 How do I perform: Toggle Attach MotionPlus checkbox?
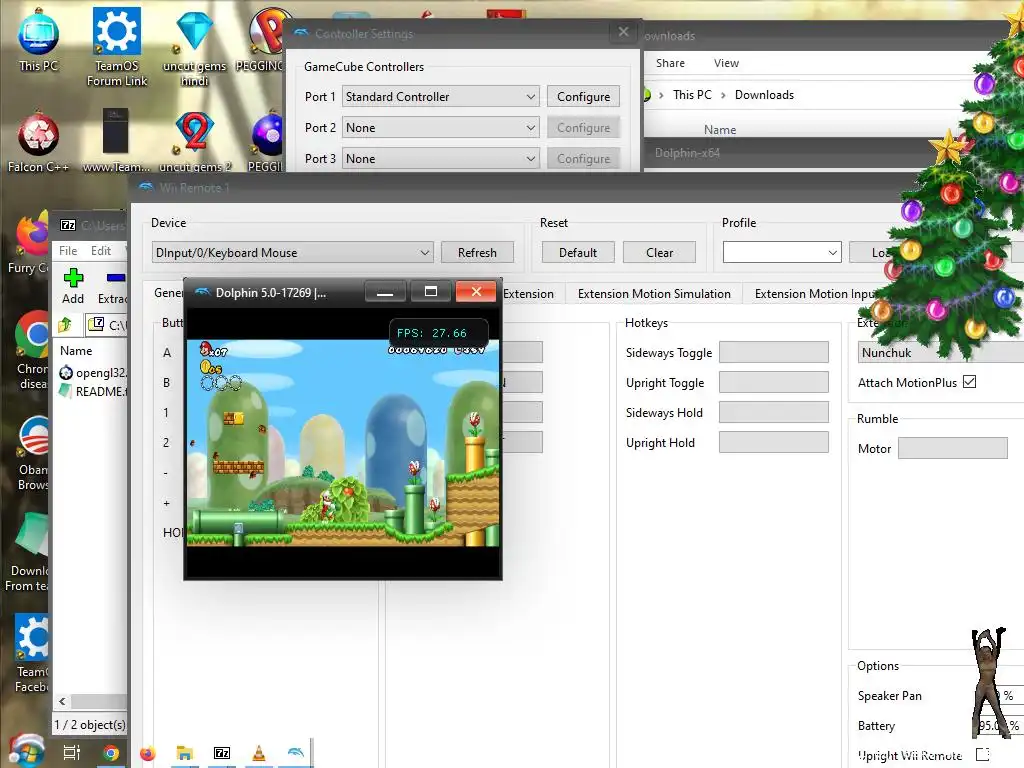(x=970, y=382)
